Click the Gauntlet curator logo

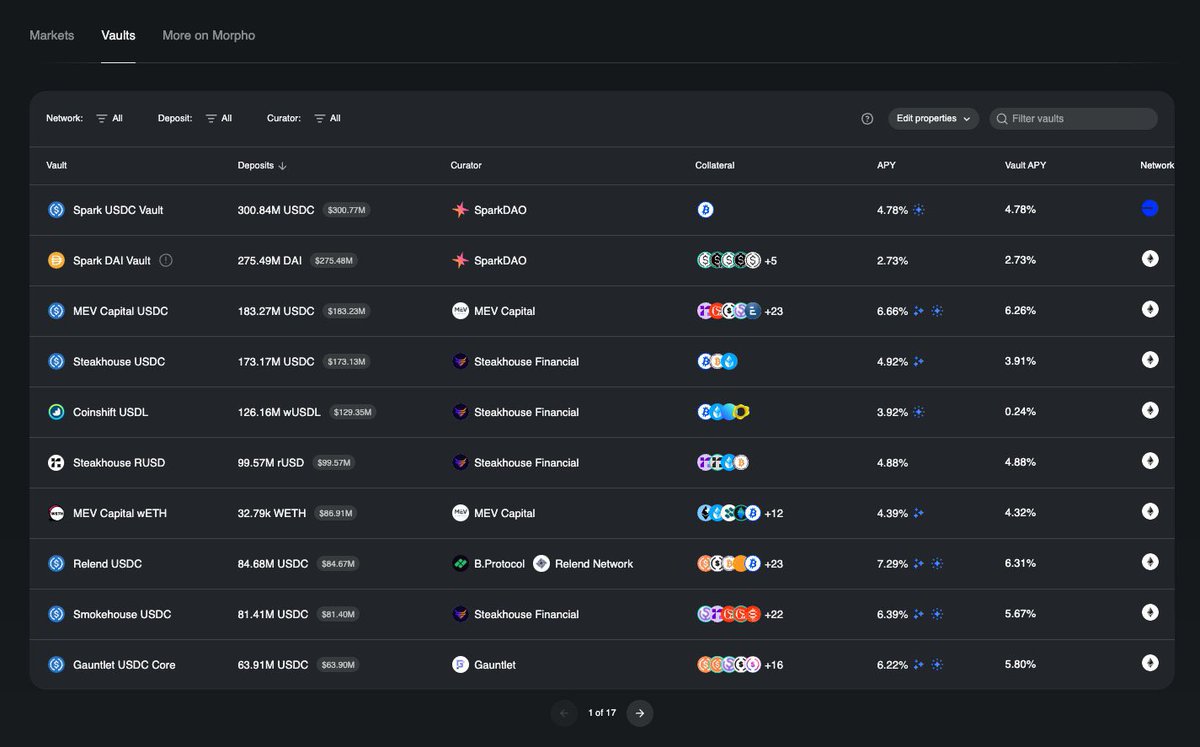[x=460, y=664]
